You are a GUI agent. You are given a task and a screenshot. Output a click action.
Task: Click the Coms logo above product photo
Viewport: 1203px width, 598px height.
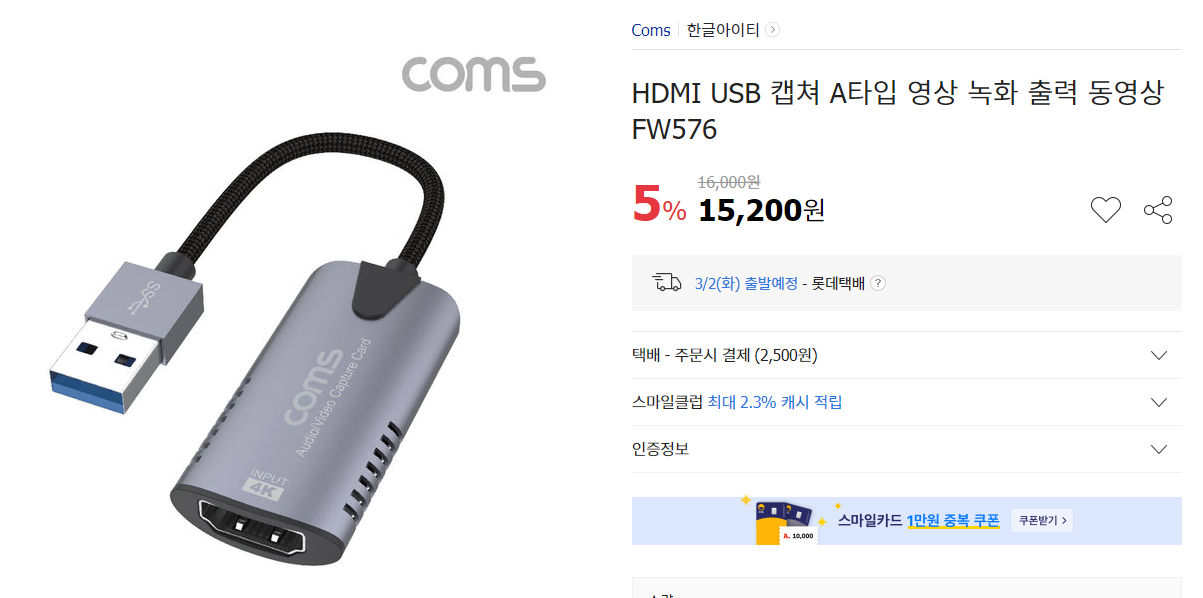pos(473,74)
